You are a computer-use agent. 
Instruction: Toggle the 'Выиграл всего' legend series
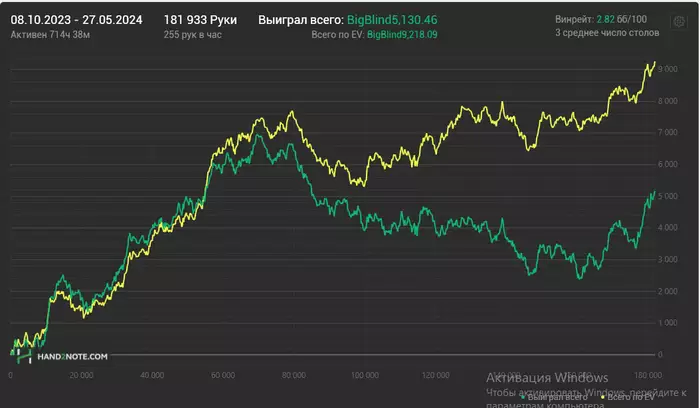coord(554,397)
